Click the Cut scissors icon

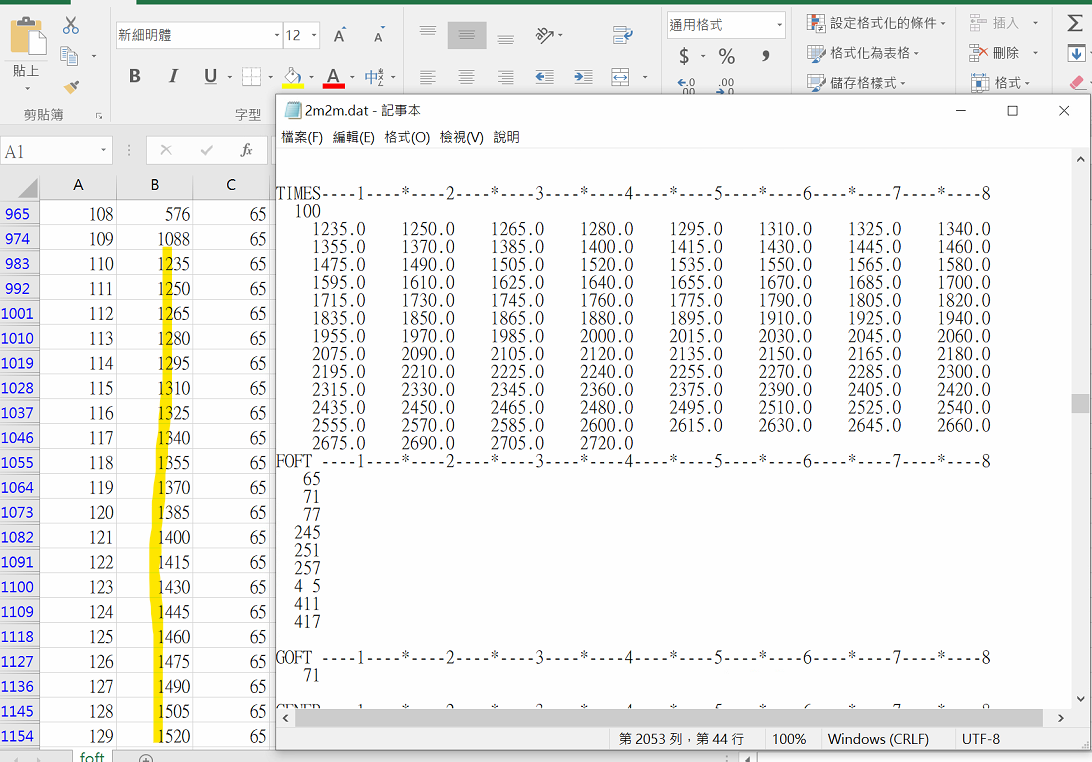pos(71,26)
